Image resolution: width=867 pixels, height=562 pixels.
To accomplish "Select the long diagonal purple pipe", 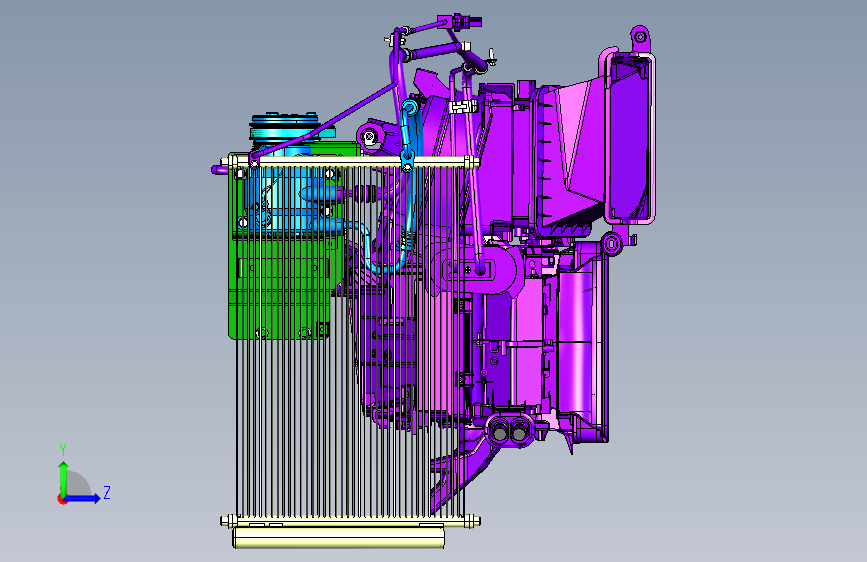I will [x=325, y=123].
